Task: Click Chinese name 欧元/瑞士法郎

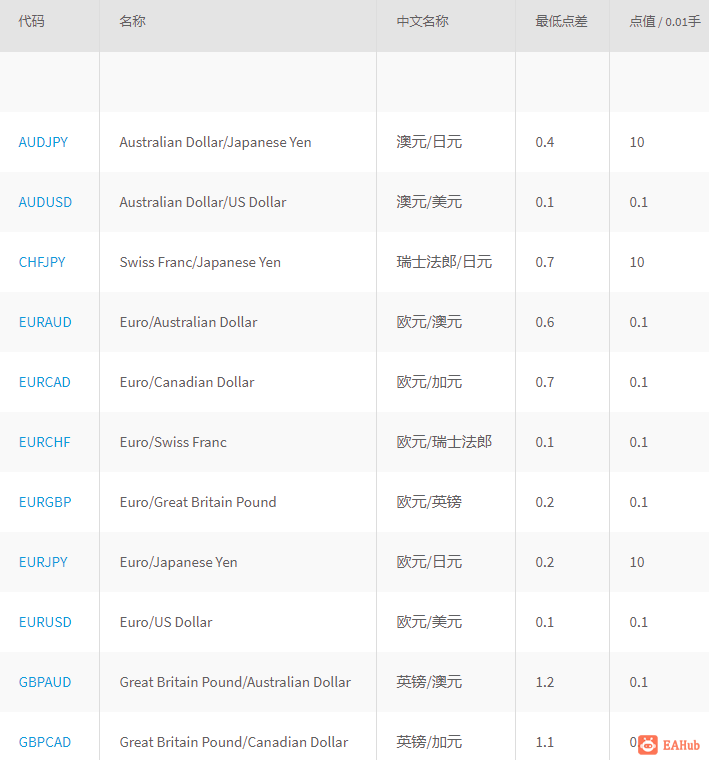Action: pyautogui.click(x=444, y=442)
